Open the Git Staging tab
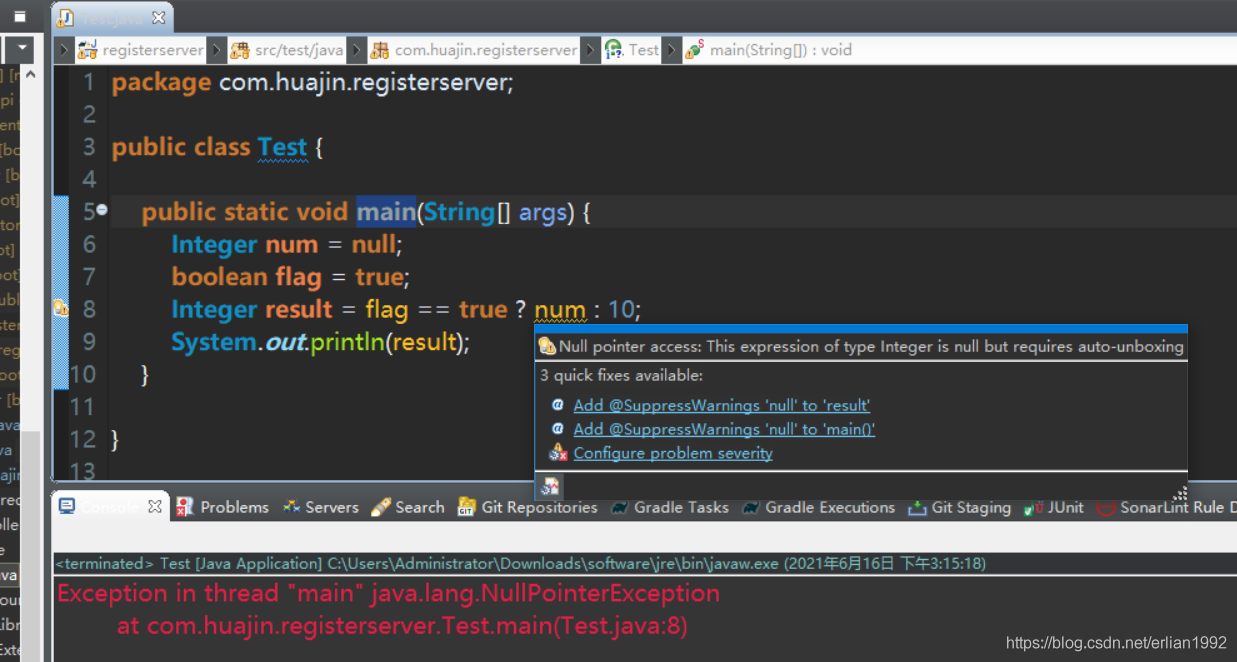 coord(959,507)
